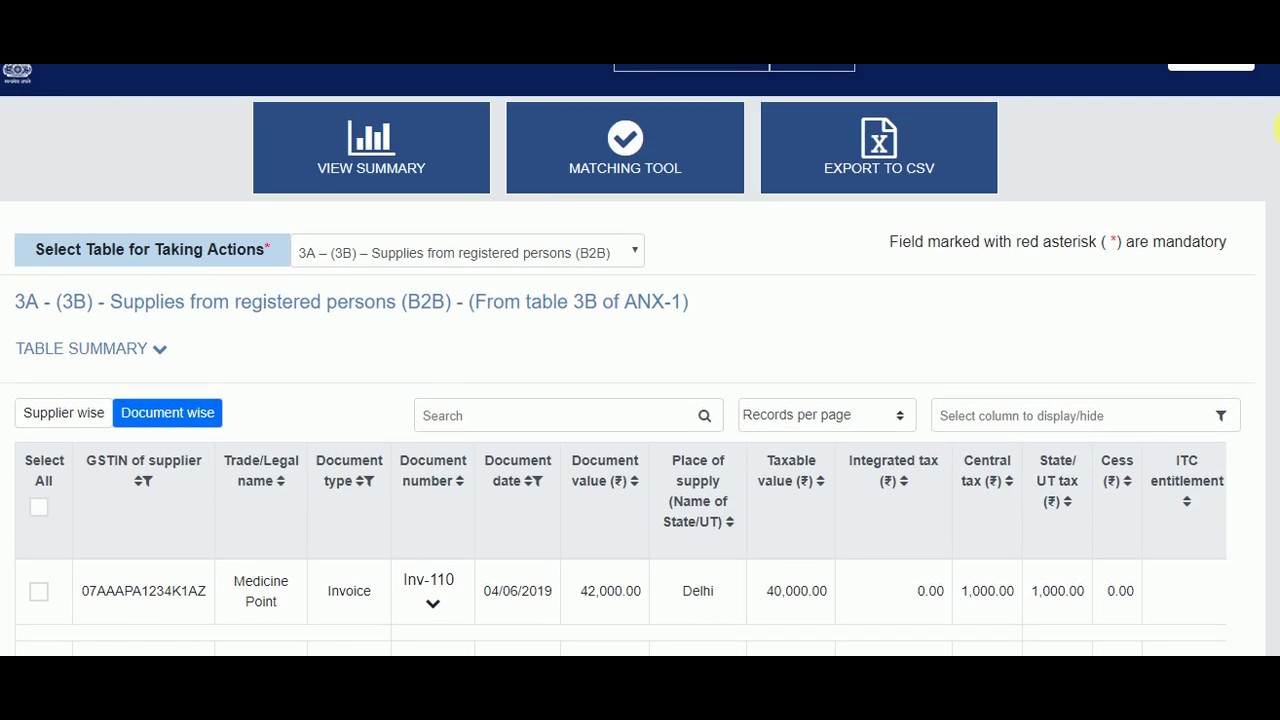
Task: Switch to Document wise view
Action: (167, 413)
